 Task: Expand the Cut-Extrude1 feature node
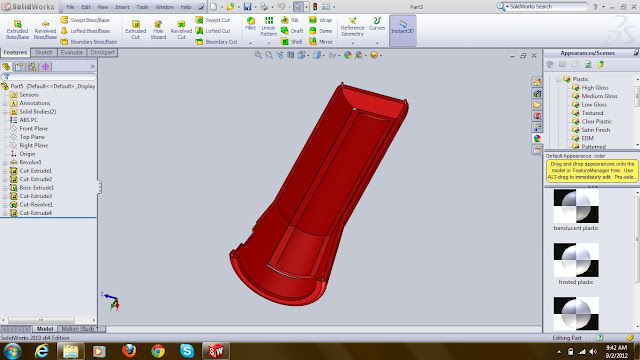coord(5,171)
